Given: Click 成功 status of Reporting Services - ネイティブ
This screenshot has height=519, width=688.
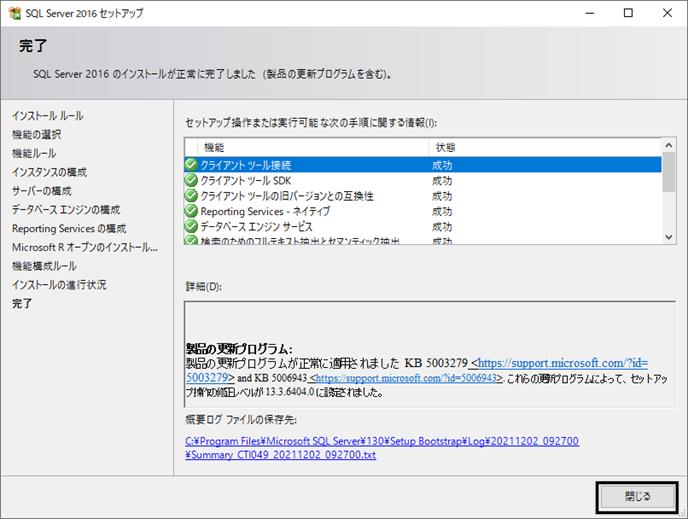Looking at the screenshot, I should coord(442,211).
